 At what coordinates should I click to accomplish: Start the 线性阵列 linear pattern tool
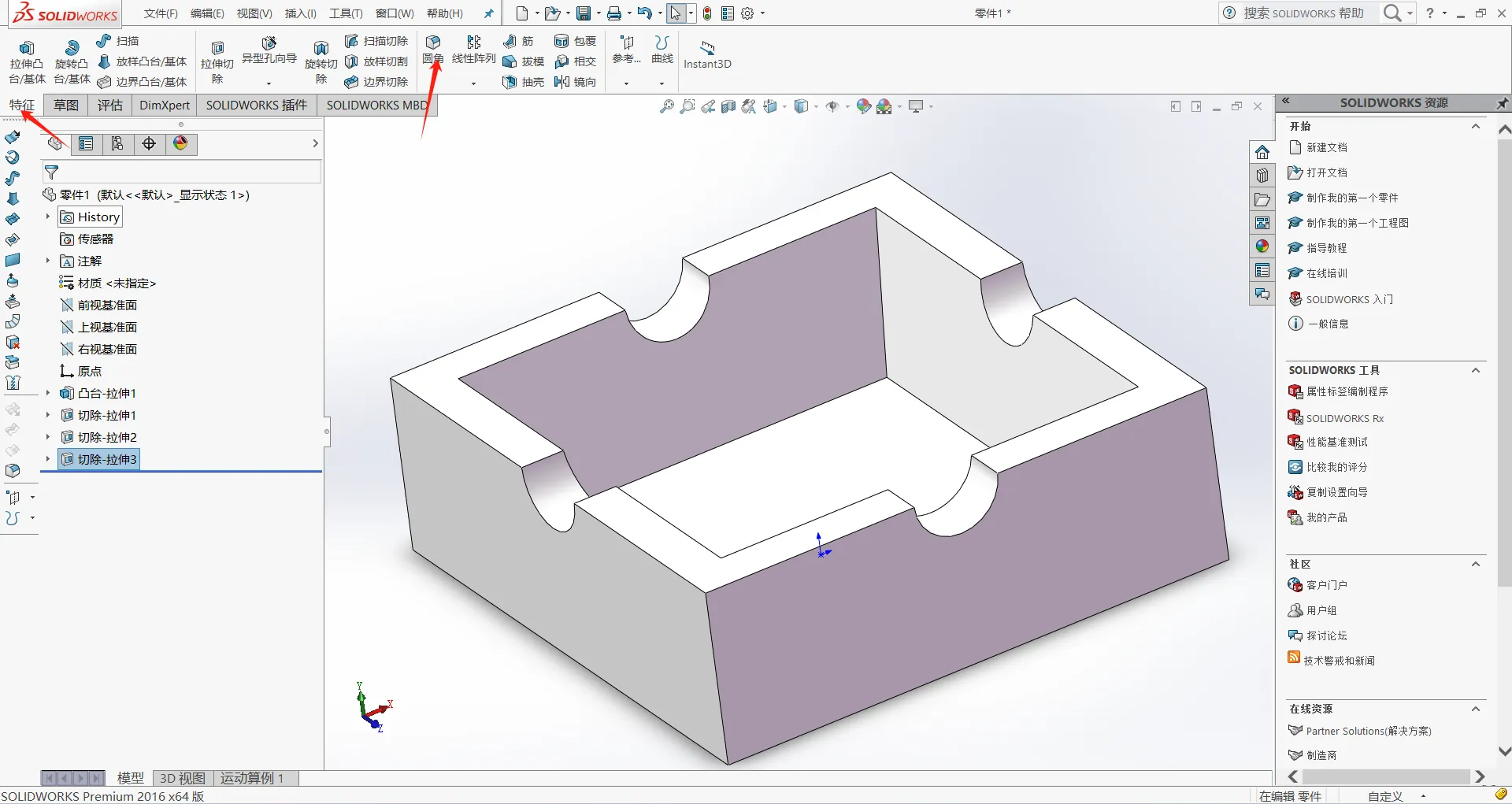pyautogui.click(x=473, y=50)
